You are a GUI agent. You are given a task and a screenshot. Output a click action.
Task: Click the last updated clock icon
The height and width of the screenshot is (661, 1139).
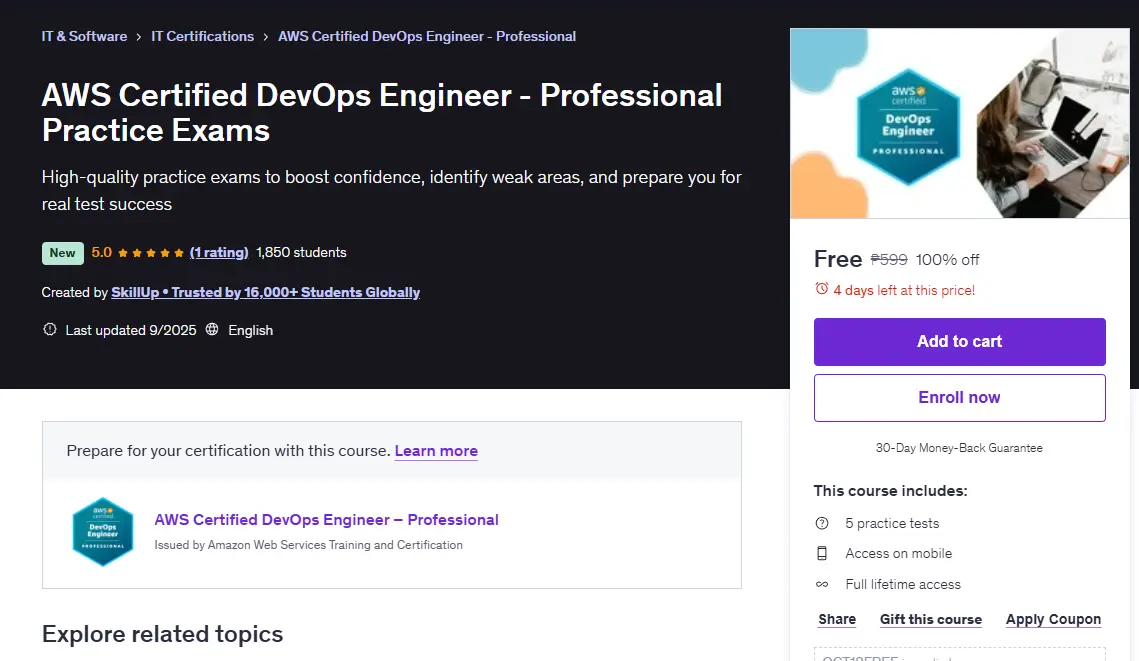pyautogui.click(x=49, y=330)
